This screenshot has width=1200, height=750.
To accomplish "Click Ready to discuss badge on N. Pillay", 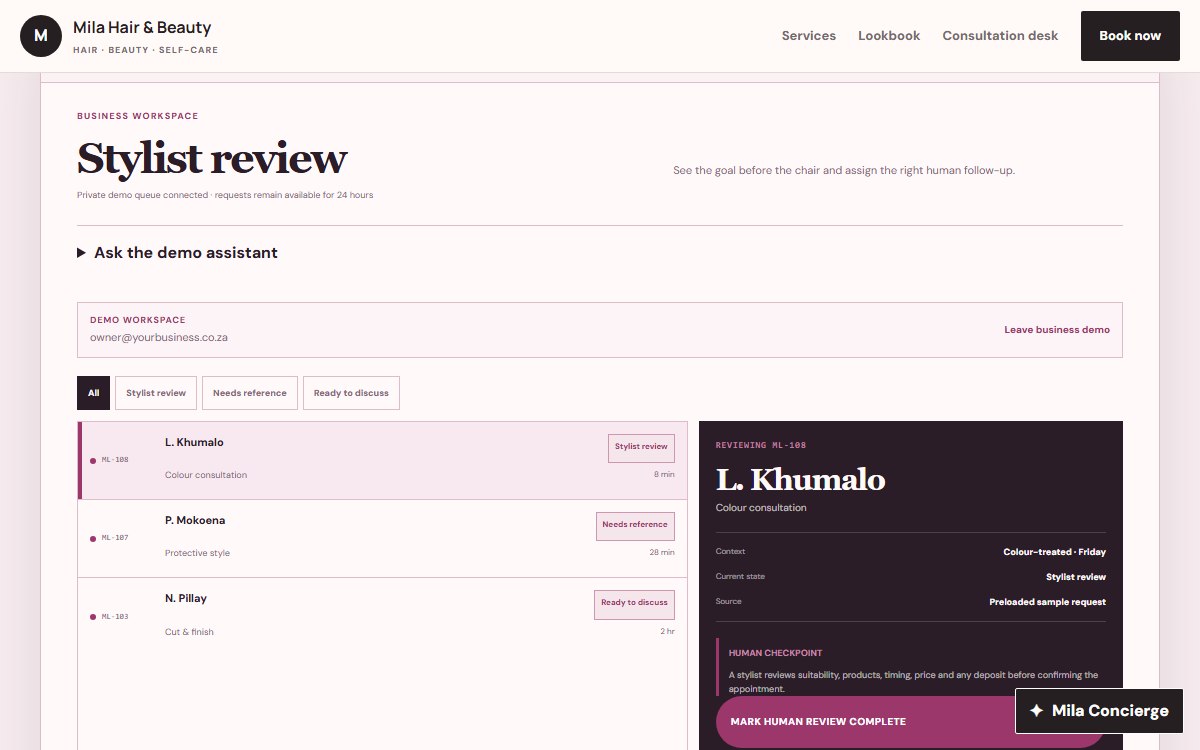I will tap(634, 604).
